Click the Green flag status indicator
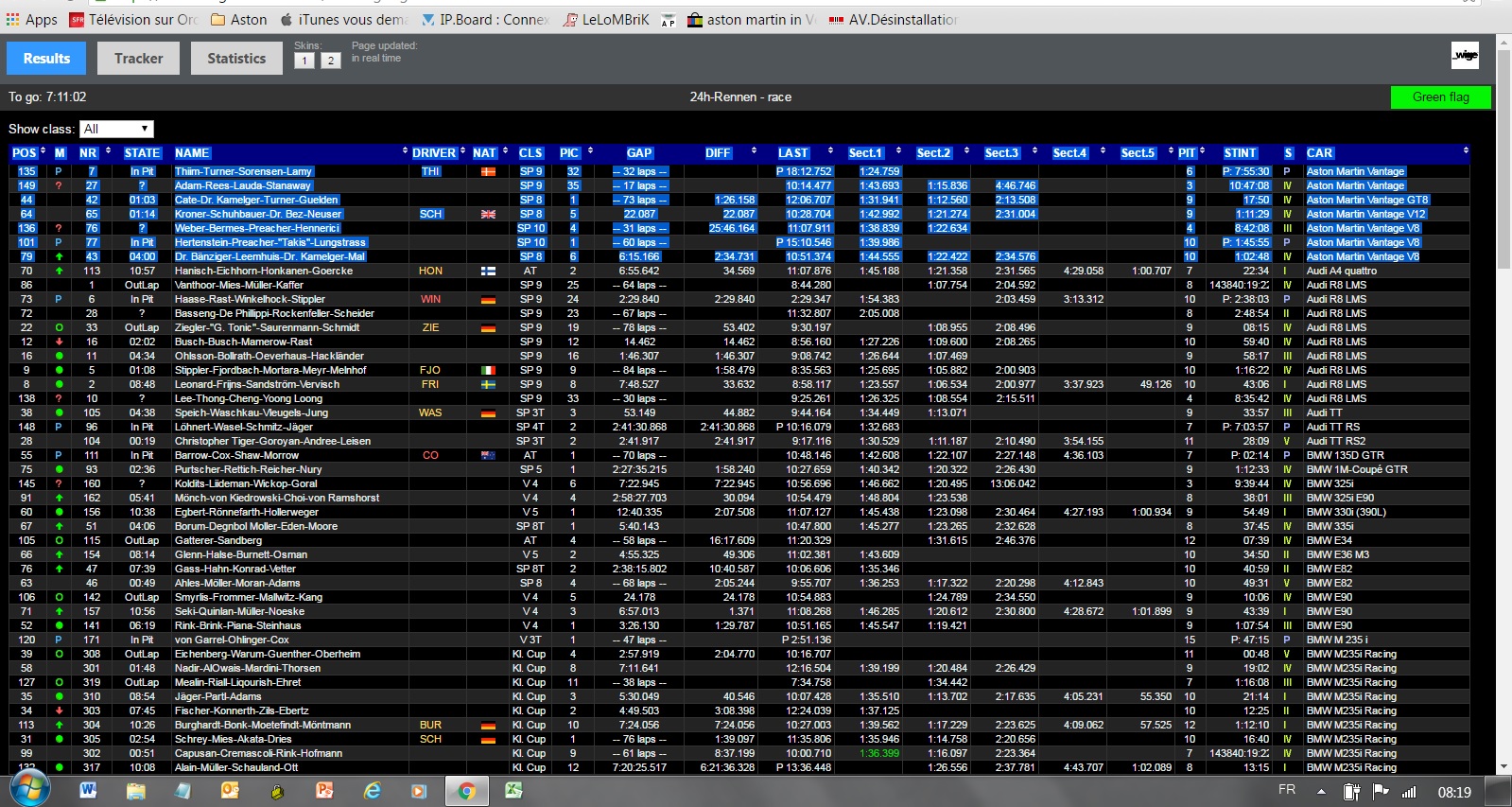This screenshot has height=807, width=1512. coord(1440,96)
